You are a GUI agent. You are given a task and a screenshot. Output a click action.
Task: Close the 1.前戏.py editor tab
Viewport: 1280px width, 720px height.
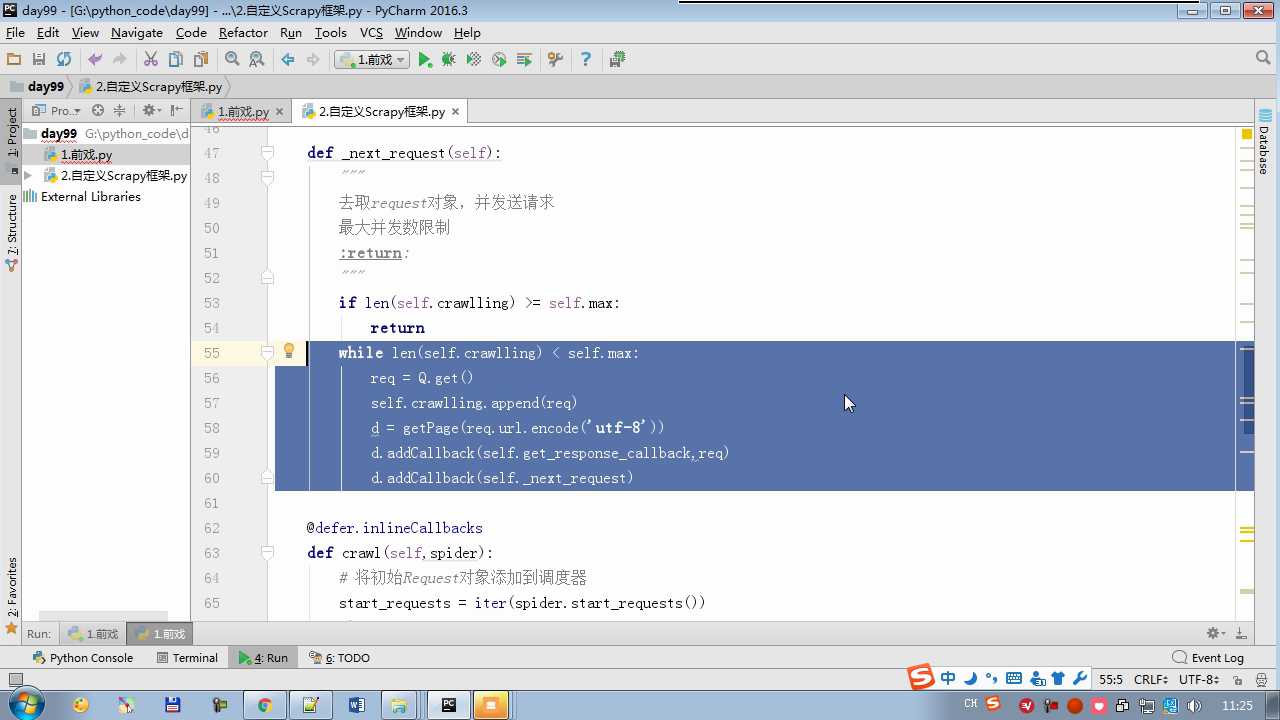279,111
